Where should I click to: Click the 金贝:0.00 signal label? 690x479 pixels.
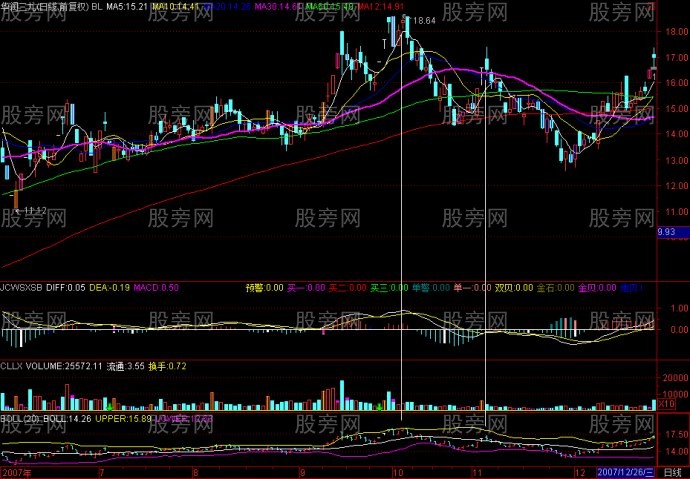tap(597, 288)
